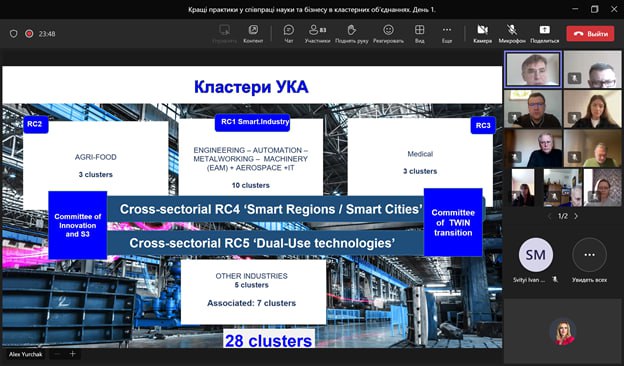This screenshot has height=366, width=624.
Task: Open the reactions menu
Action: pyautogui.click(x=388, y=33)
